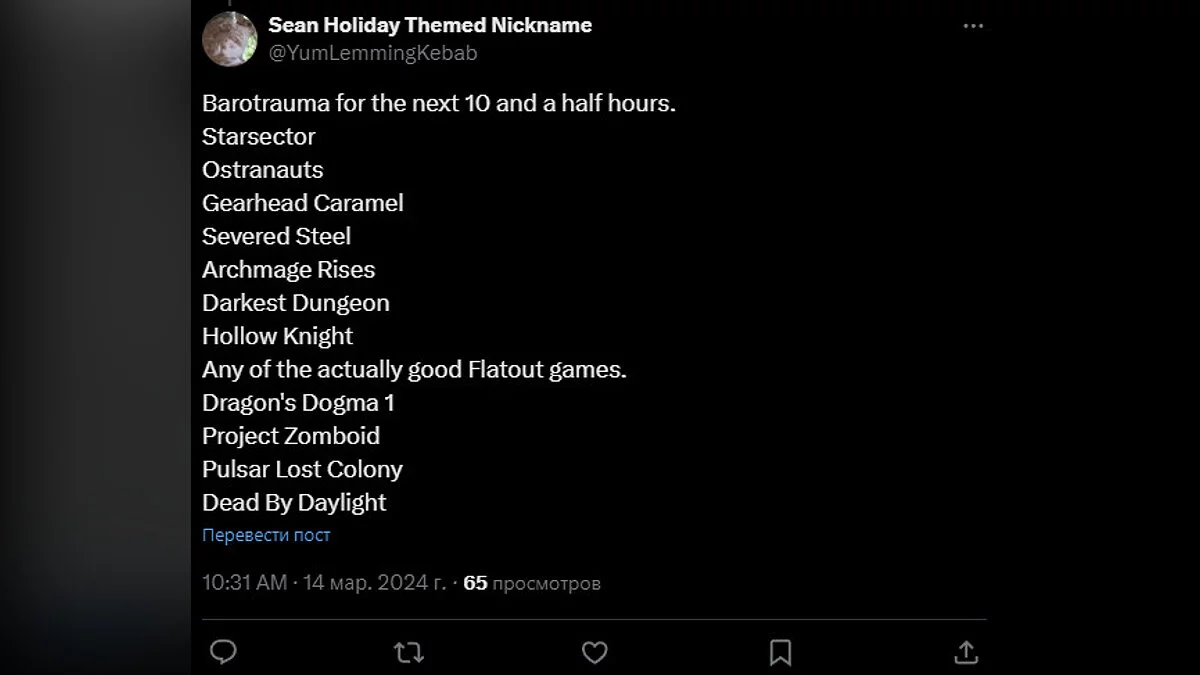1200x675 pixels.
Task: Click the "Dragon's Dogma 1" text line
Action: 299,403
